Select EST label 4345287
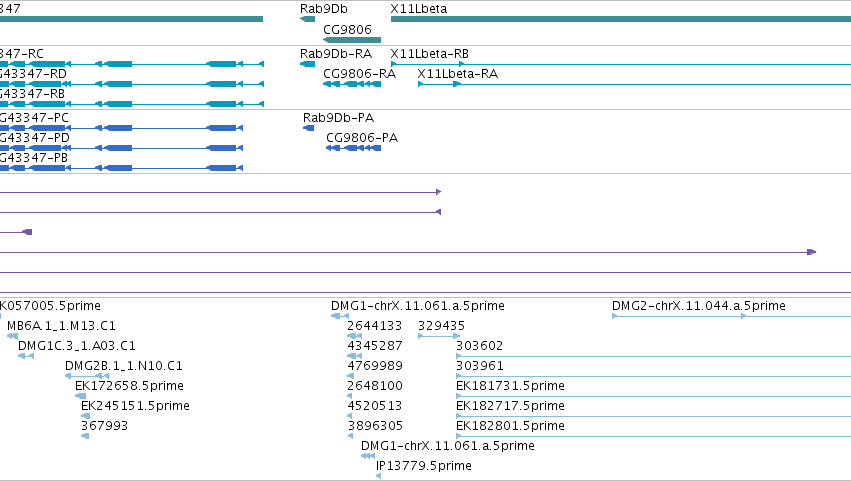Viewport: 851px width, 481px height. tap(374, 346)
